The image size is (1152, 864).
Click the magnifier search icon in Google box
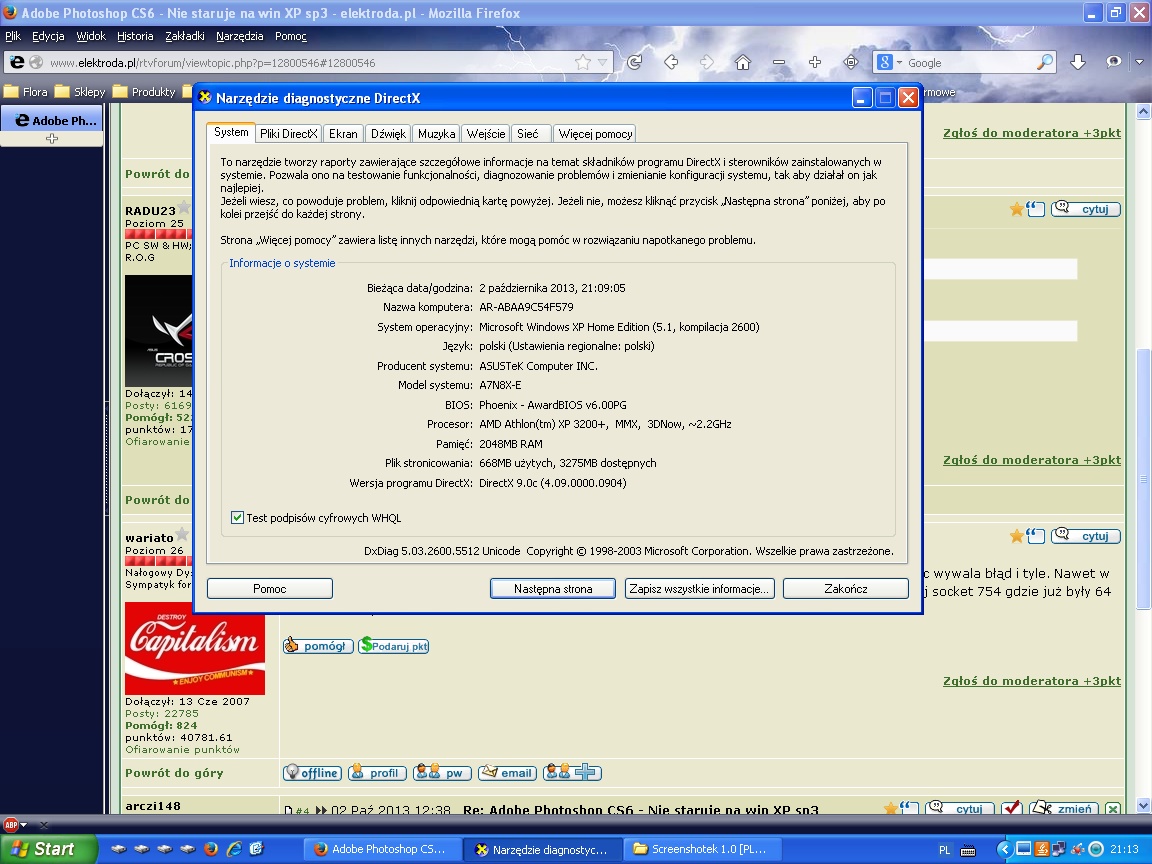click(1044, 62)
